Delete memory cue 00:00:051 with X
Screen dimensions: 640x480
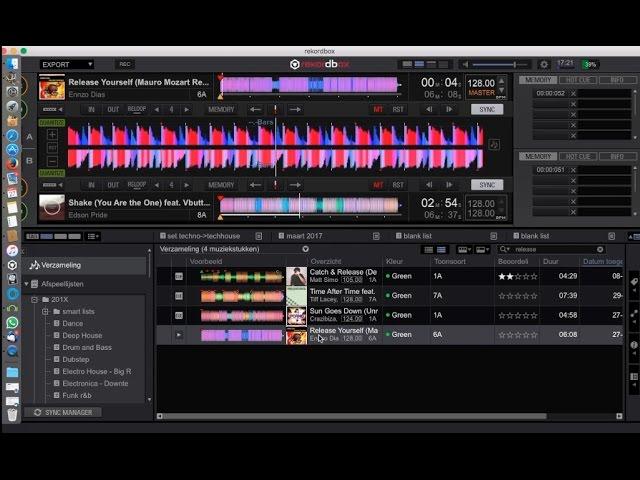573,170
